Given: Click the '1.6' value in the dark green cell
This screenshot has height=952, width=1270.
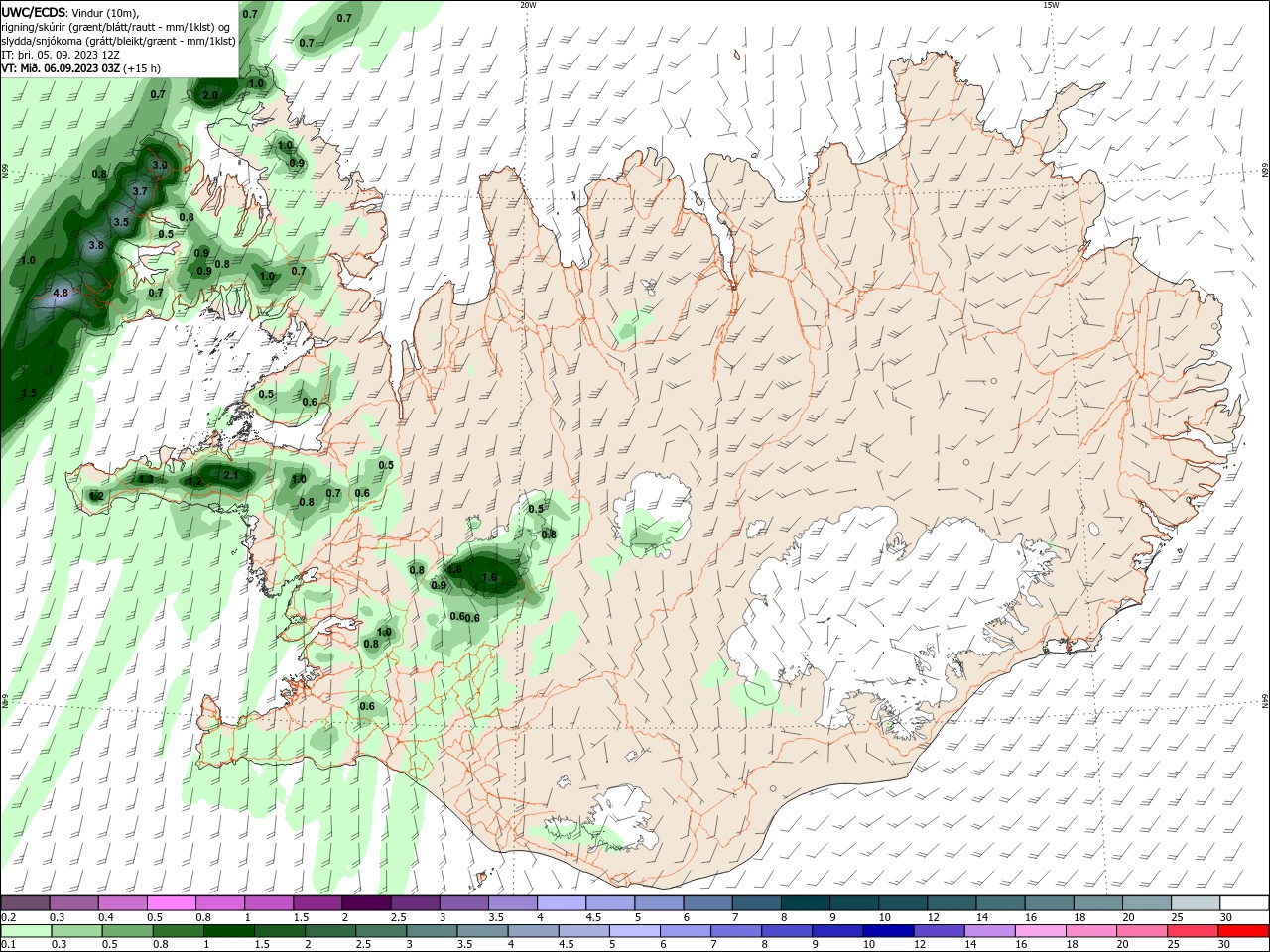Looking at the screenshot, I should (x=489, y=578).
